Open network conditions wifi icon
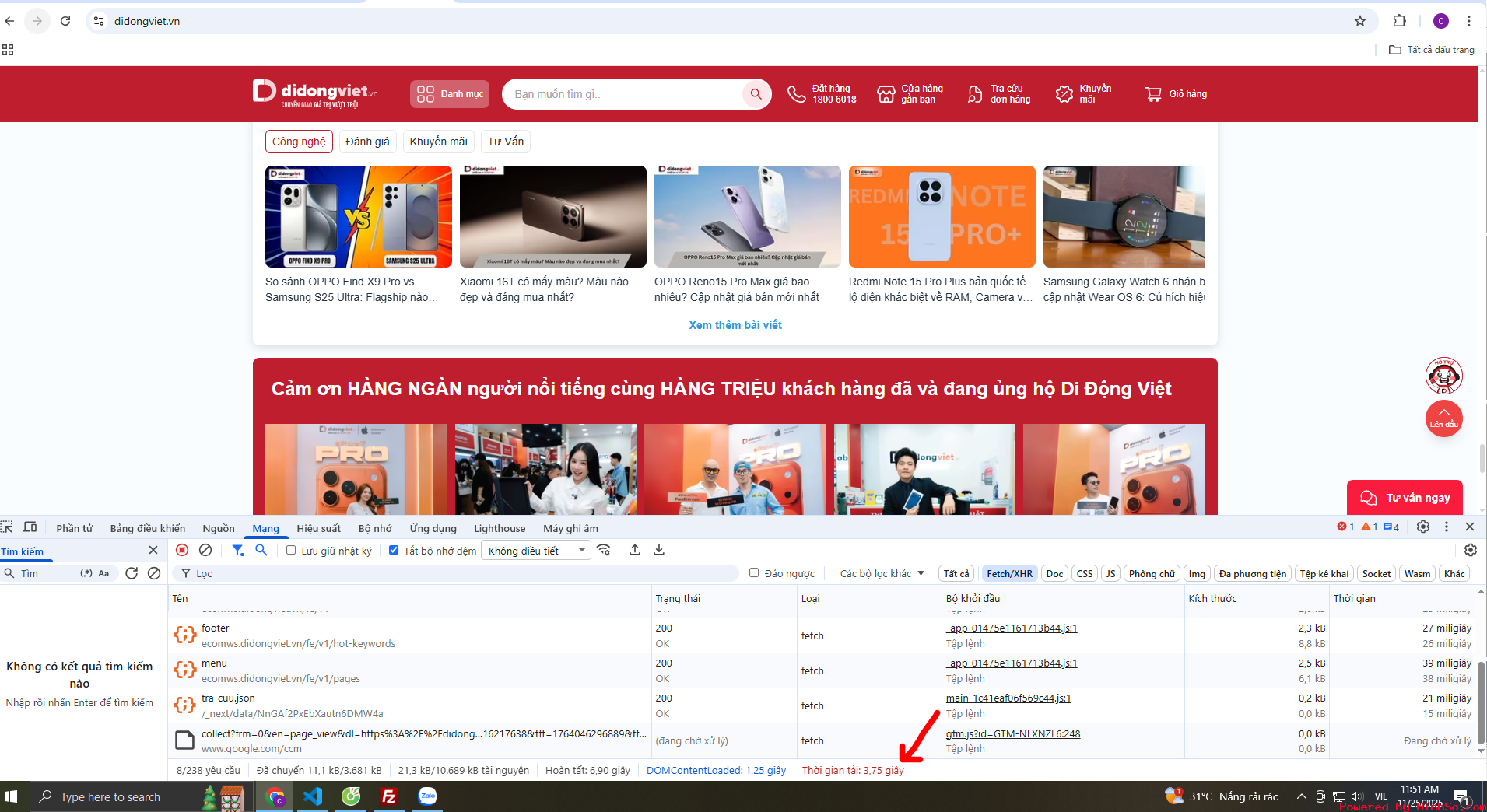1487x812 pixels. tap(604, 550)
